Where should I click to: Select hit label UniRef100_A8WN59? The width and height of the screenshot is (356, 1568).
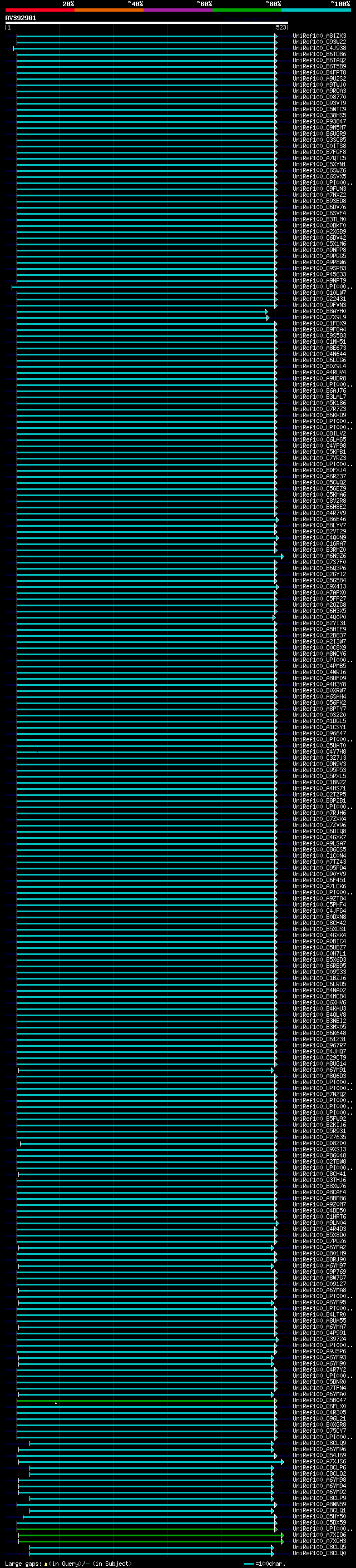coord(319,1504)
